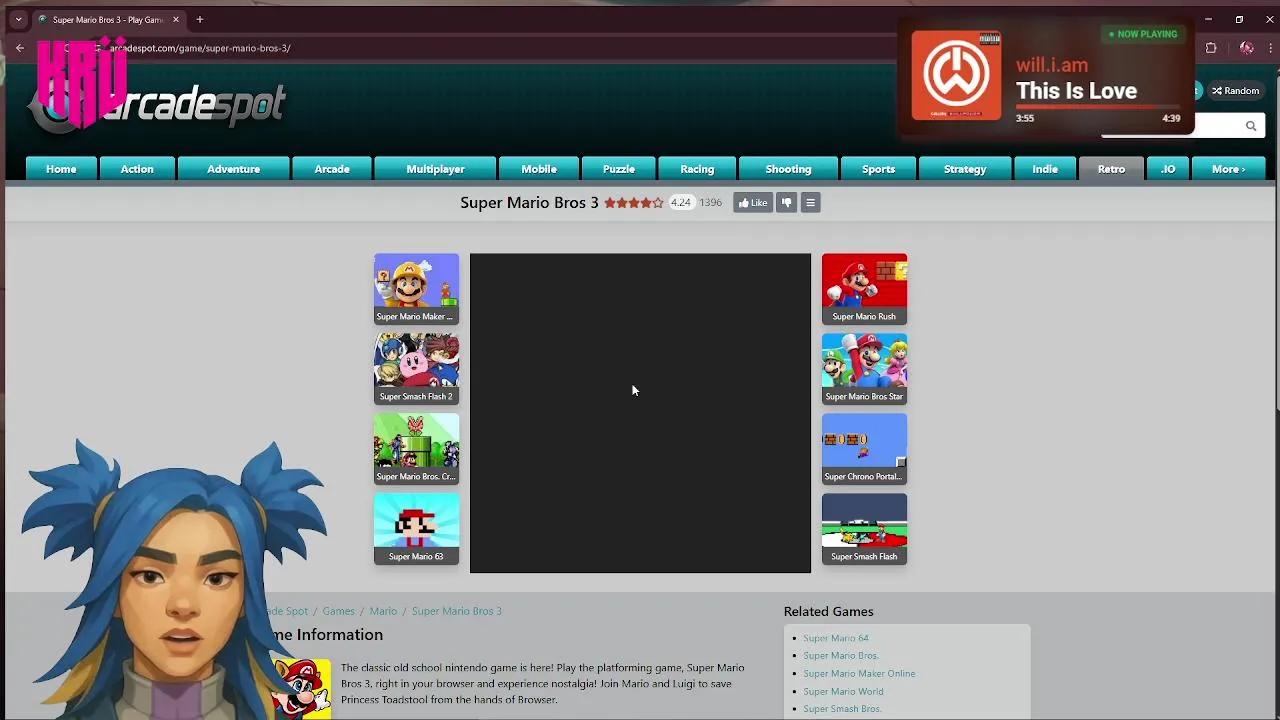Open the Retro category tab
Image resolution: width=1280 pixels, height=720 pixels.
1111,169
